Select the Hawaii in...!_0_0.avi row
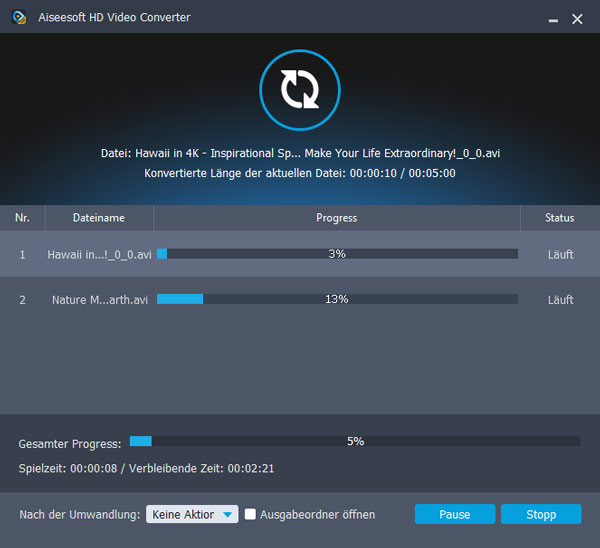600x548 pixels. pos(99,254)
